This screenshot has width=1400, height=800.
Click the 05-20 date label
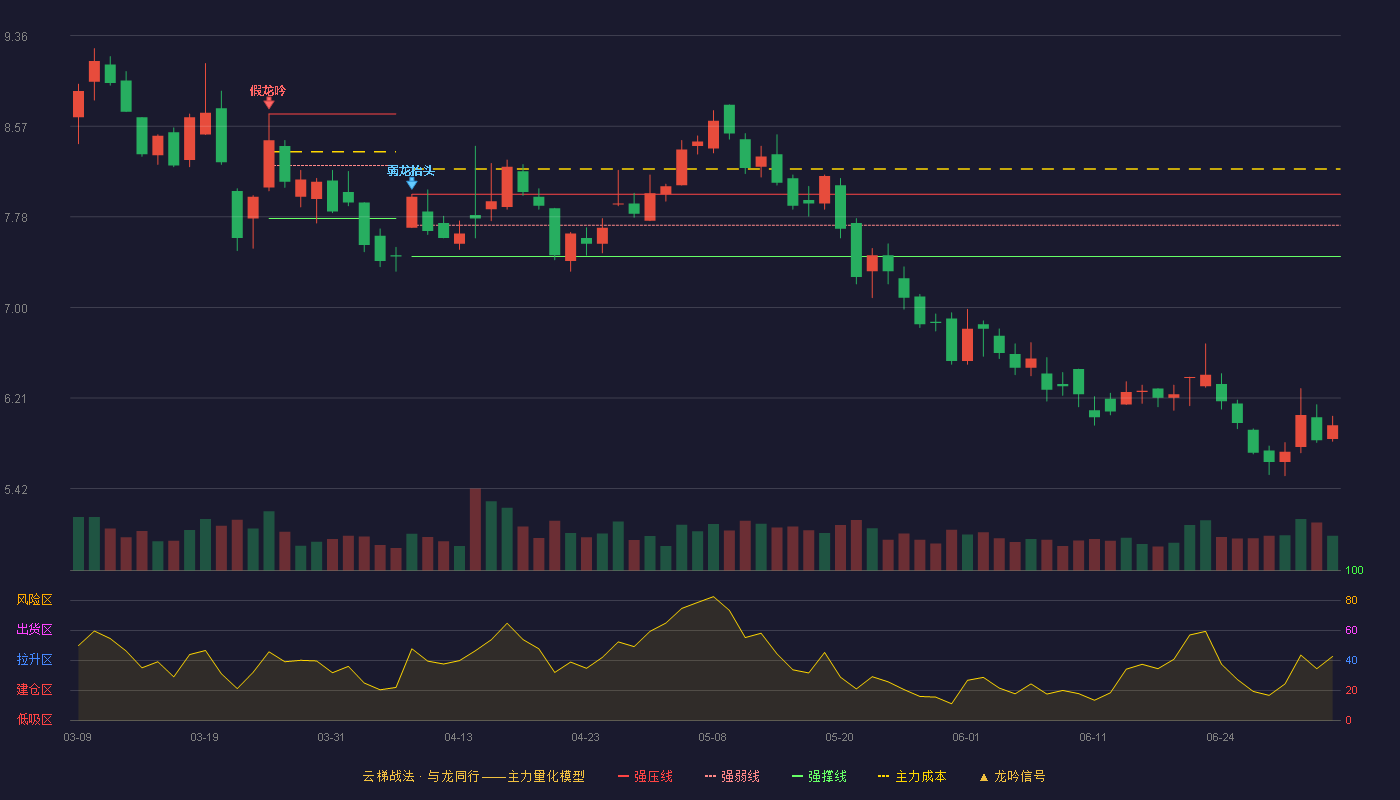tap(840, 737)
